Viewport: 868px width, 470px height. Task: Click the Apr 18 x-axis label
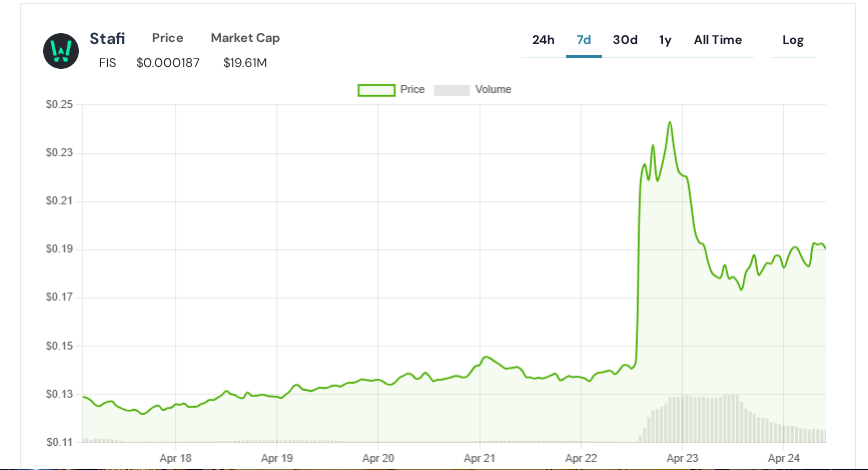175,458
